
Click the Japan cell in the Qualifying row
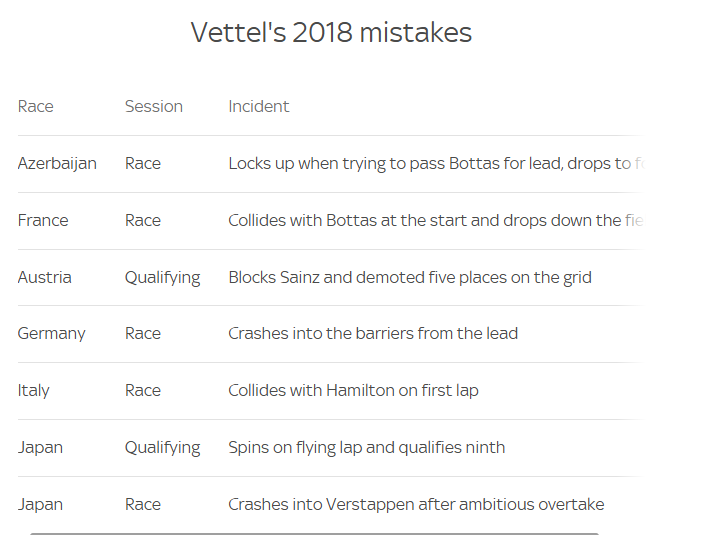point(40,448)
